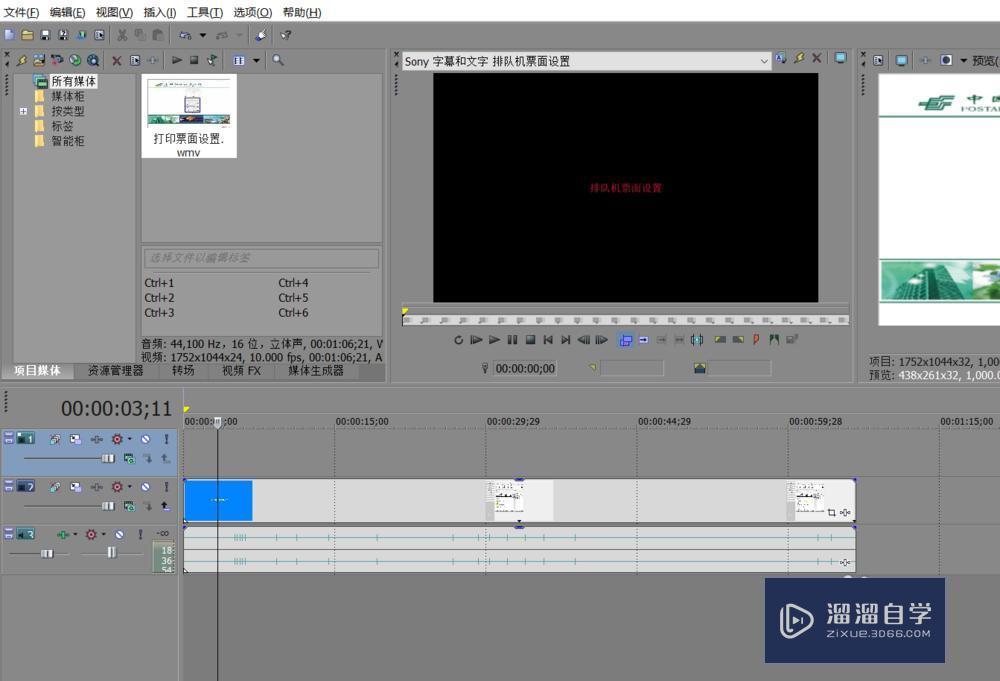Click audio track 3 volume slider
The image size is (1000, 681).
(x=47, y=553)
